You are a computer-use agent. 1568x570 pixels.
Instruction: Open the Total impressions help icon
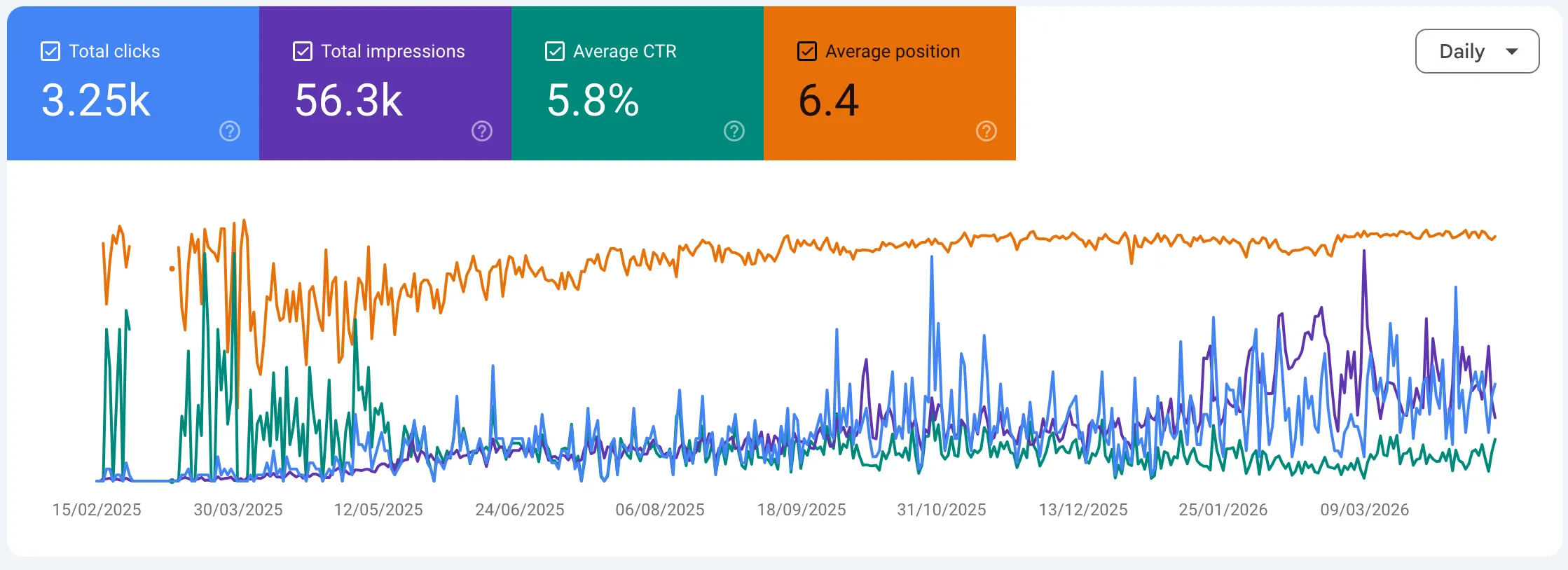481,131
